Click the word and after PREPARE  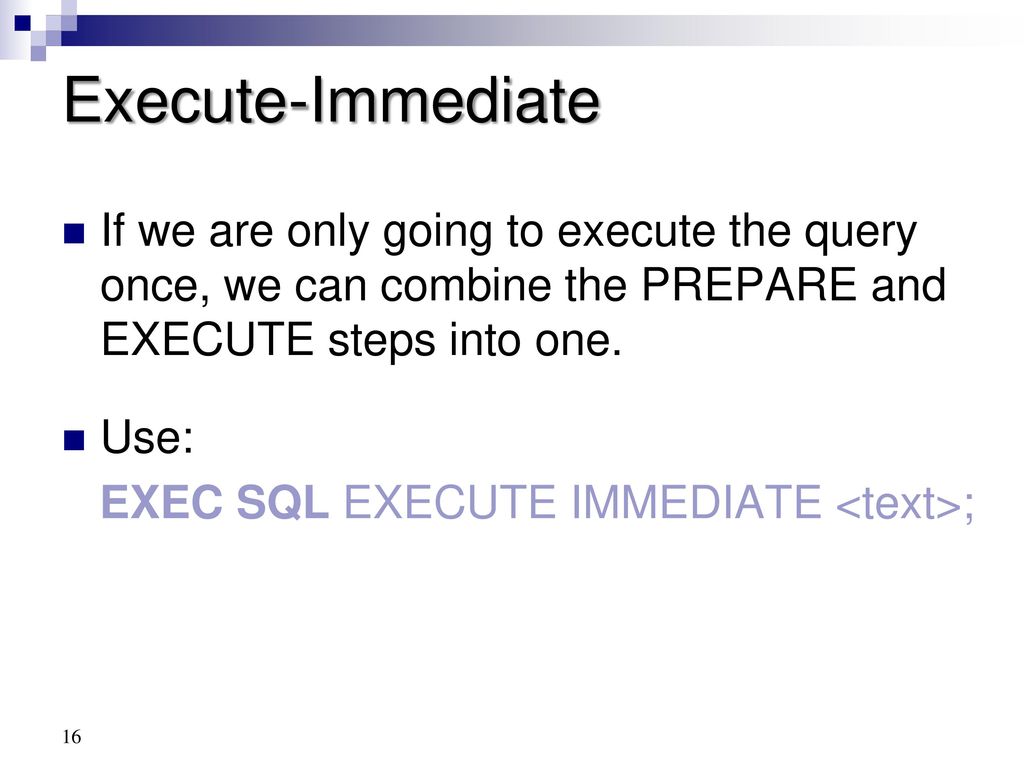click(x=908, y=285)
